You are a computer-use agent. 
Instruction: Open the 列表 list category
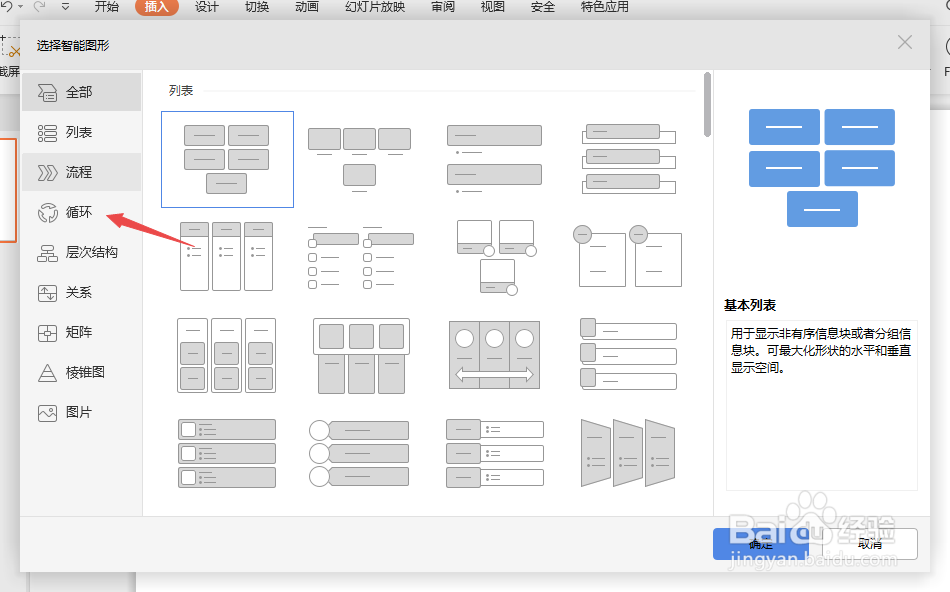(81, 132)
